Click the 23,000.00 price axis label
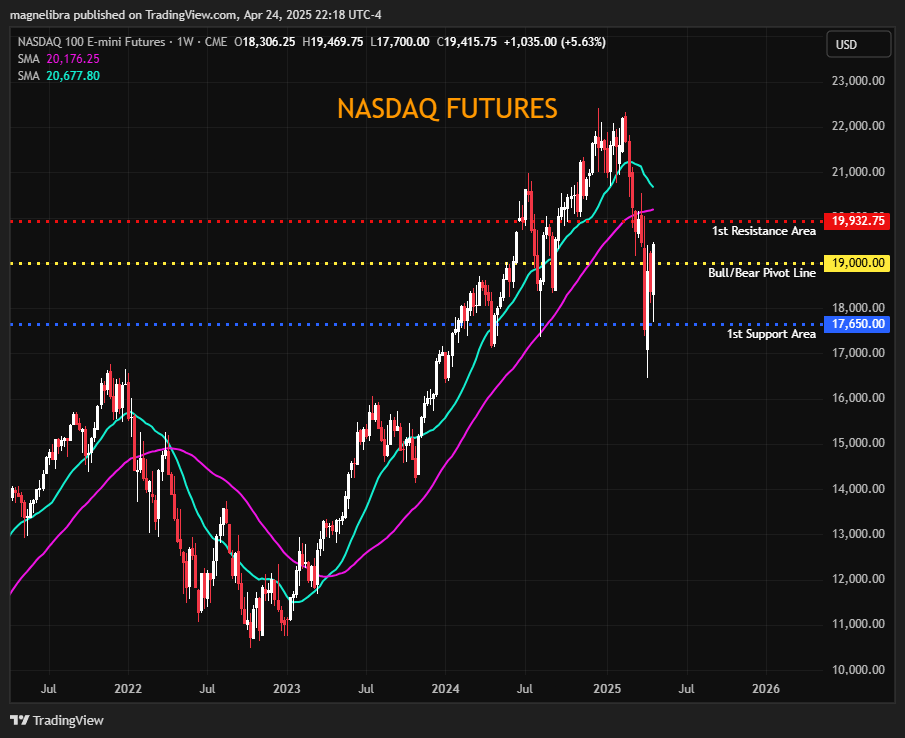The image size is (905, 738). pyautogui.click(x=858, y=81)
